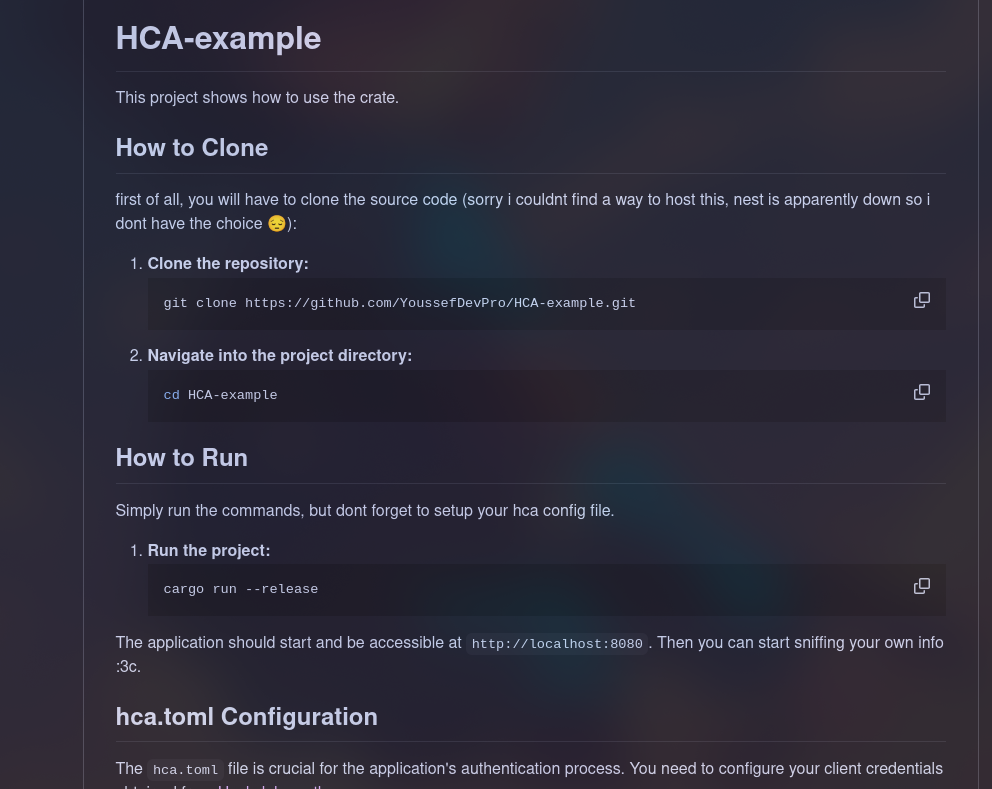Click the "Simply run the commands" paragraph

tap(364, 511)
